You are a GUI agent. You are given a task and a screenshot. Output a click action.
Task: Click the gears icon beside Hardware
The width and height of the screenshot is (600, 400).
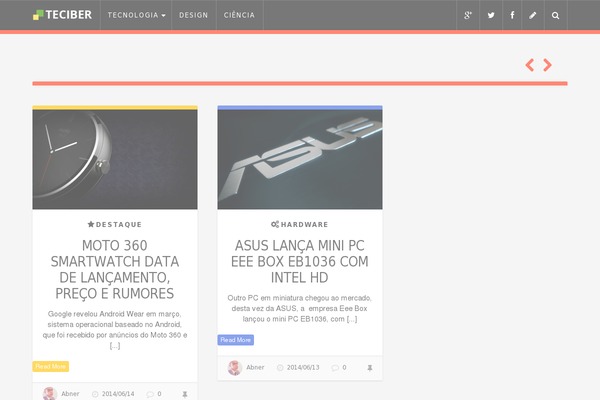[x=275, y=224]
